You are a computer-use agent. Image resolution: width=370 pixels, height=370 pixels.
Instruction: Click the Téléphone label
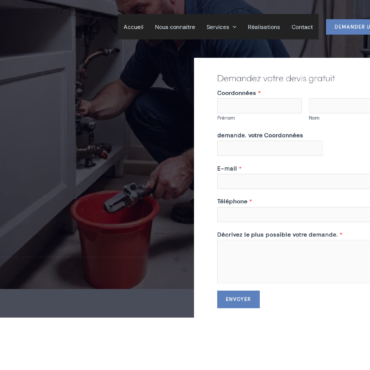[232, 201]
